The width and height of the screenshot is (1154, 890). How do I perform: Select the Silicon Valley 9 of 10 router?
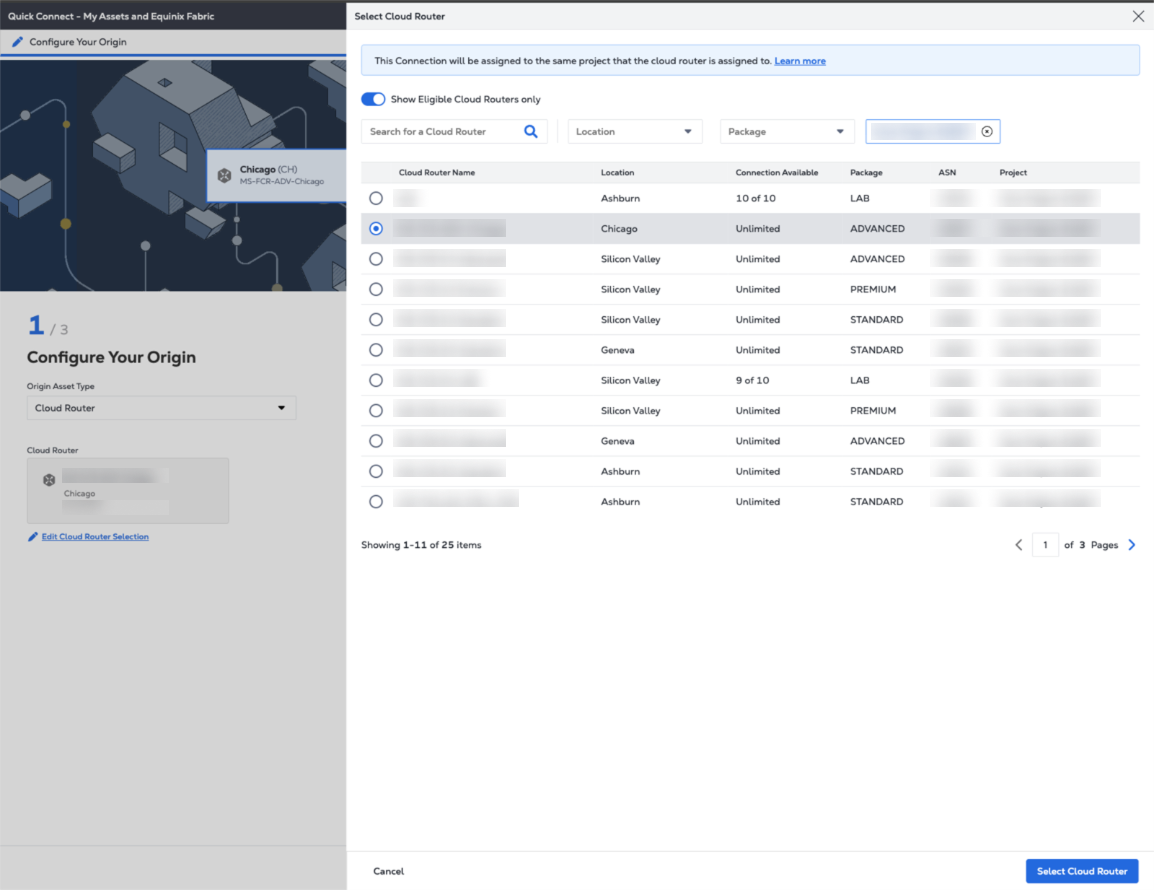click(x=376, y=380)
